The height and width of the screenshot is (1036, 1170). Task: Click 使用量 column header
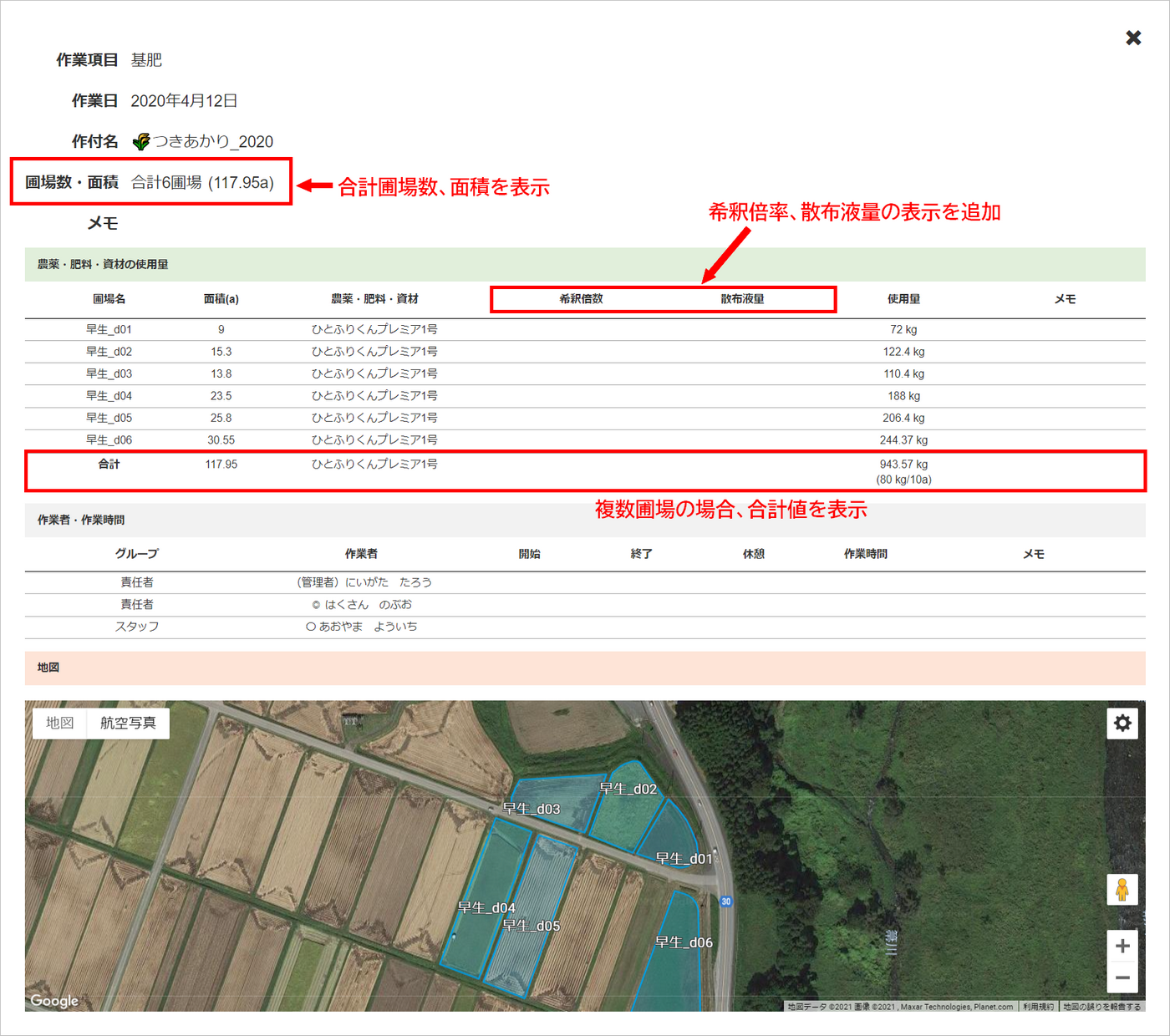click(x=903, y=298)
